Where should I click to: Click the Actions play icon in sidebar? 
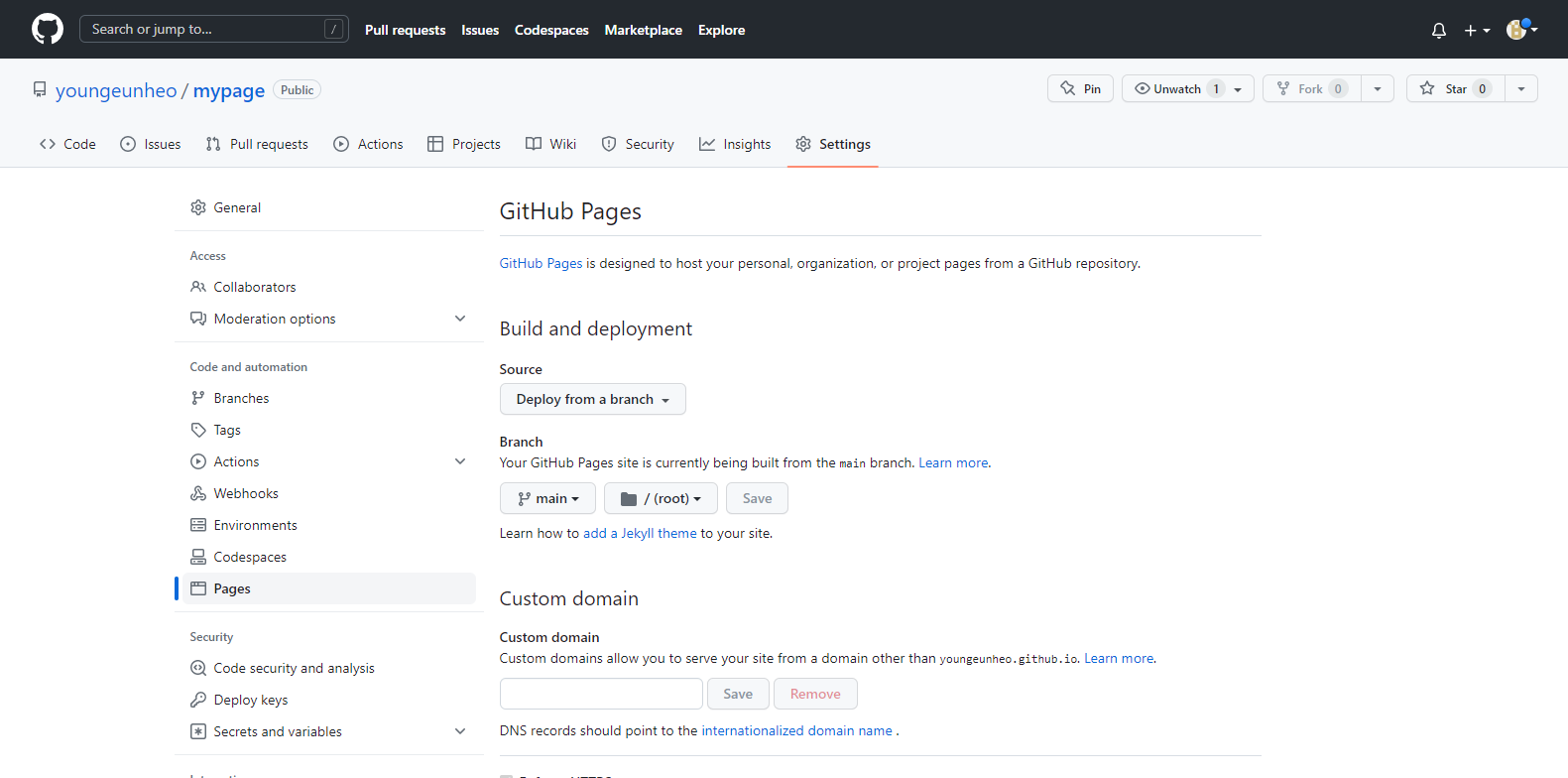coord(198,461)
